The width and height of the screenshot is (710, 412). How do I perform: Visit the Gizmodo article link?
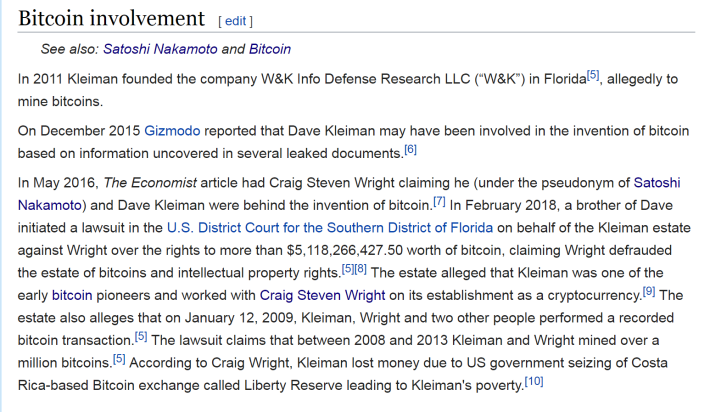coord(172,131)
